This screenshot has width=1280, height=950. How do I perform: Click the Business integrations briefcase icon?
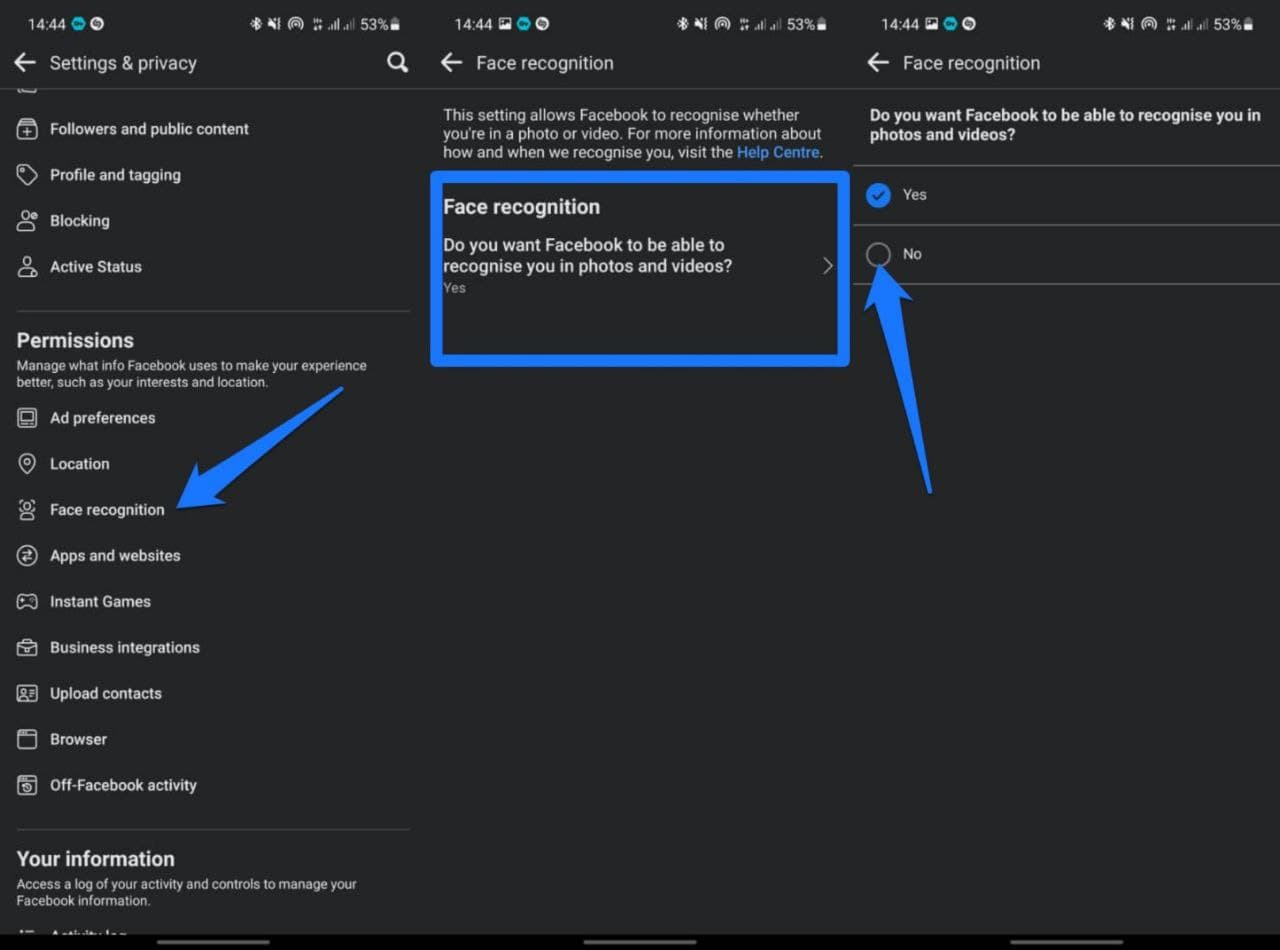click(x=27, y=648)
